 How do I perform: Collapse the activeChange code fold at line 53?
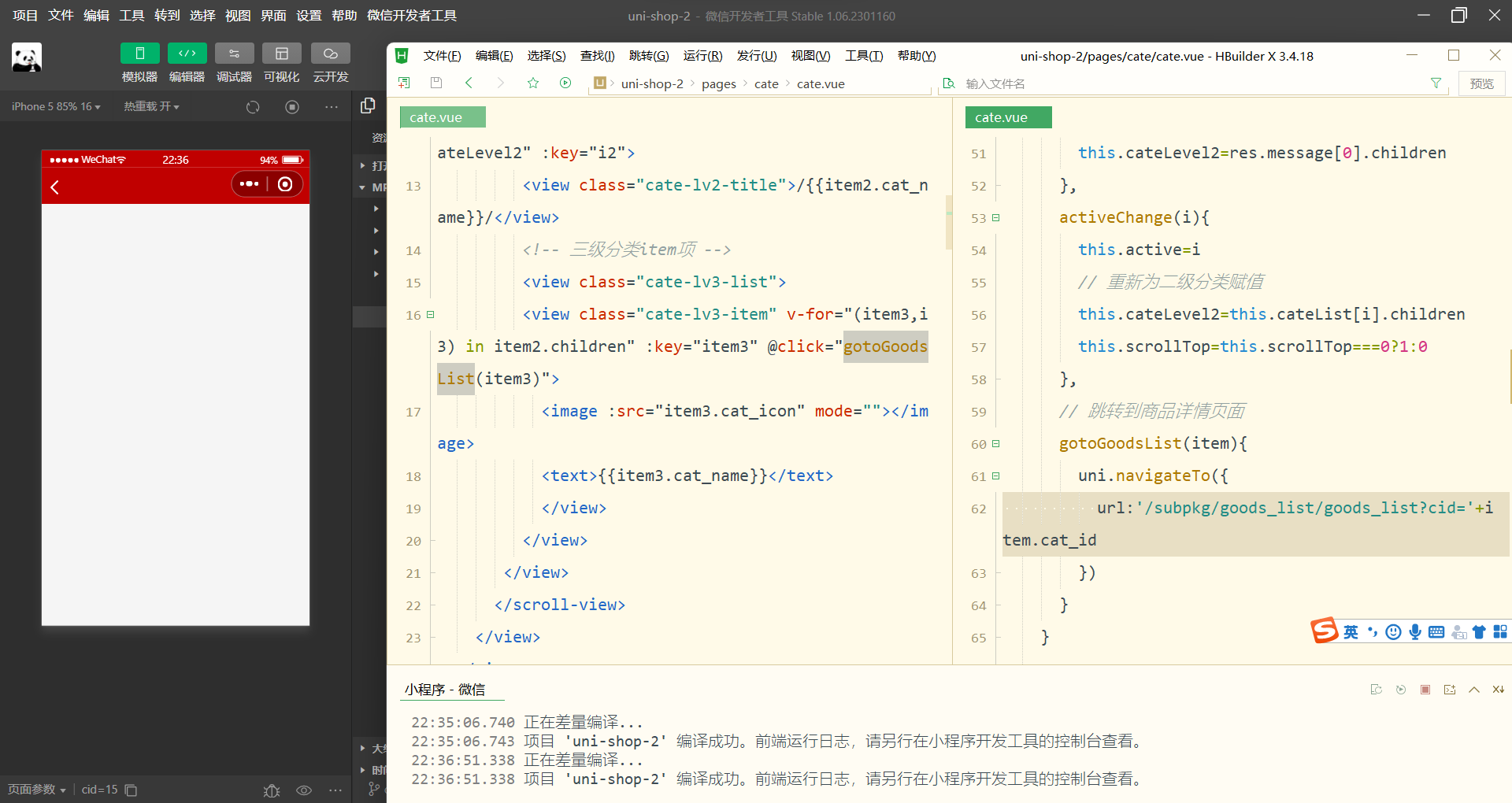(995, 217)
